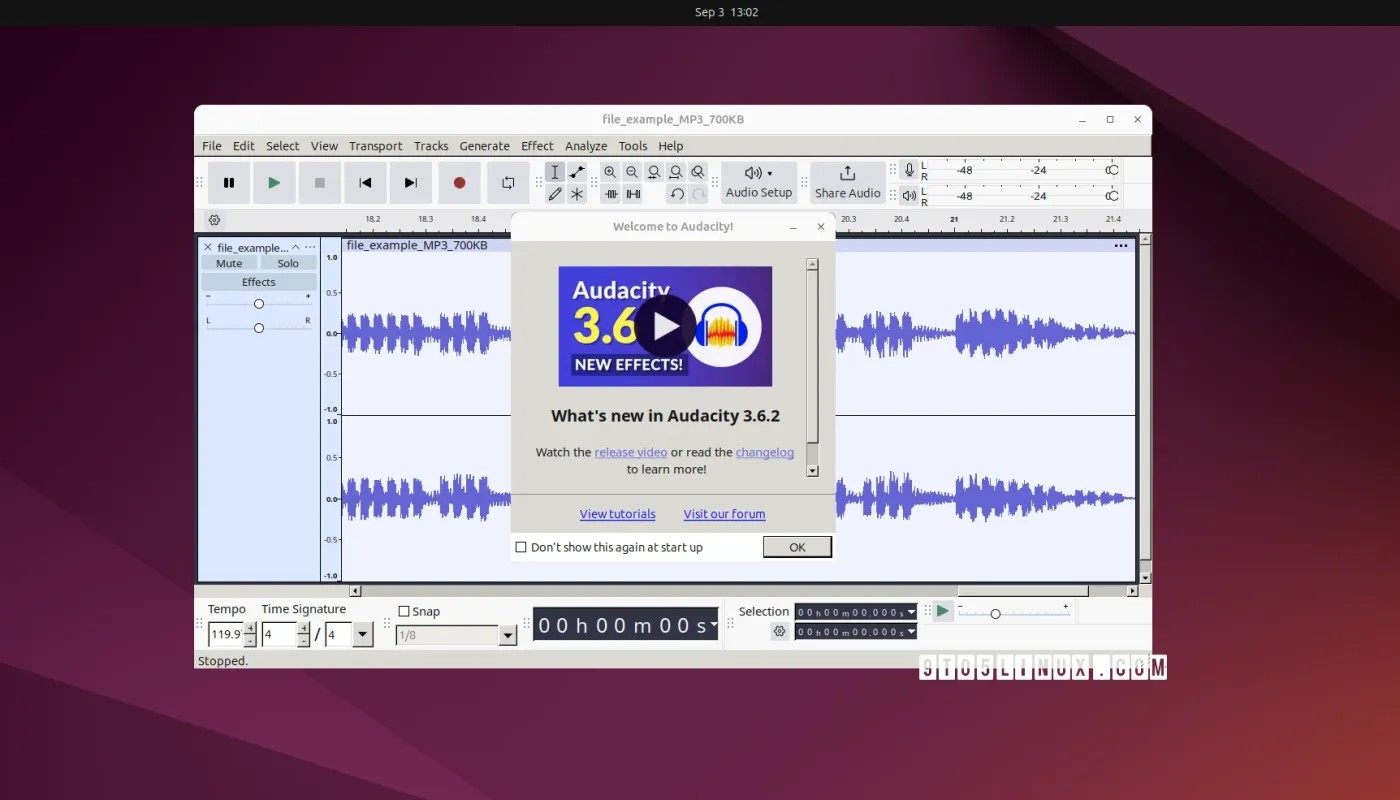Adjust the playback speed slider
1400x800 pixels.
[996, 611]
